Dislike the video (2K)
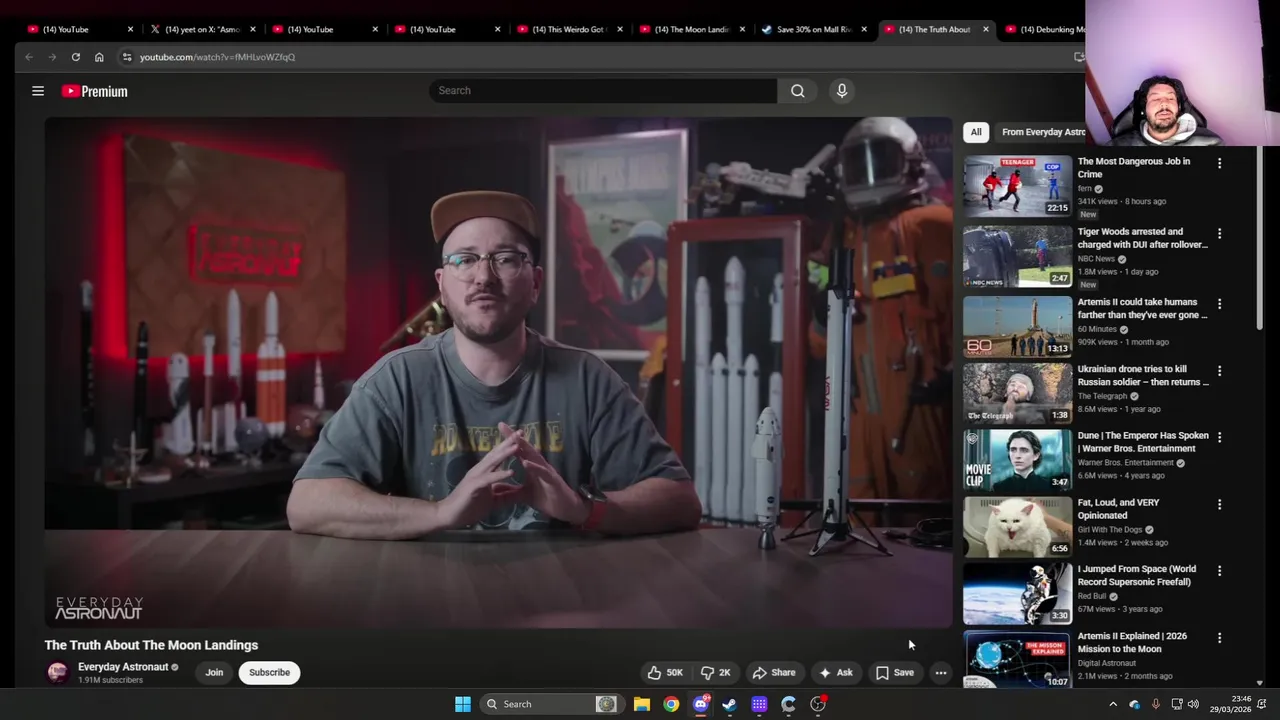The image size is (1280, 720). 716,673
